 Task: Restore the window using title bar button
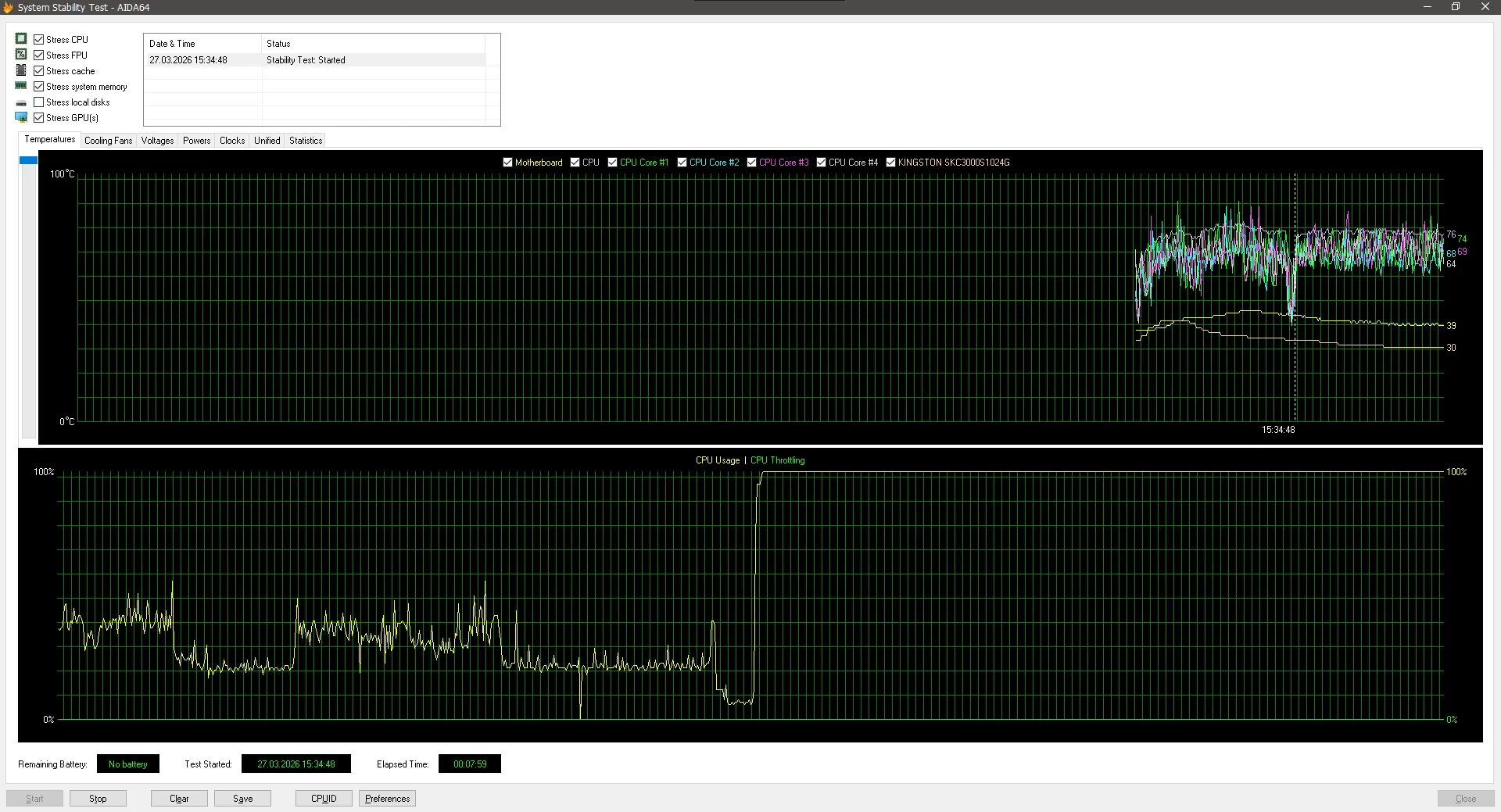1455,7
